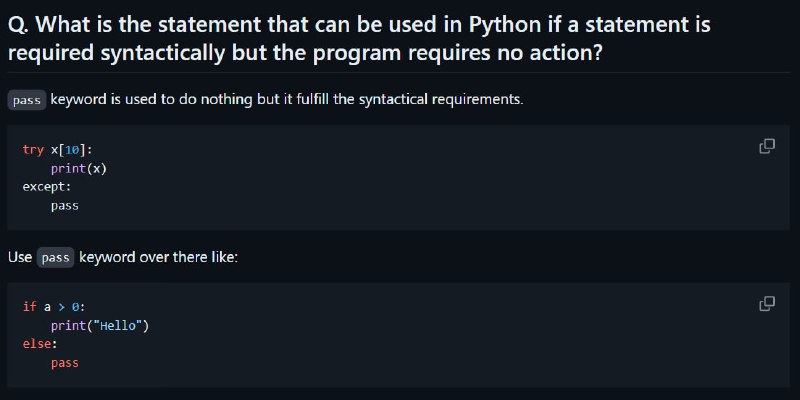Click the print(x) line in the code
The width and height of the screenshot is (800, 400).
pos(79,168)
